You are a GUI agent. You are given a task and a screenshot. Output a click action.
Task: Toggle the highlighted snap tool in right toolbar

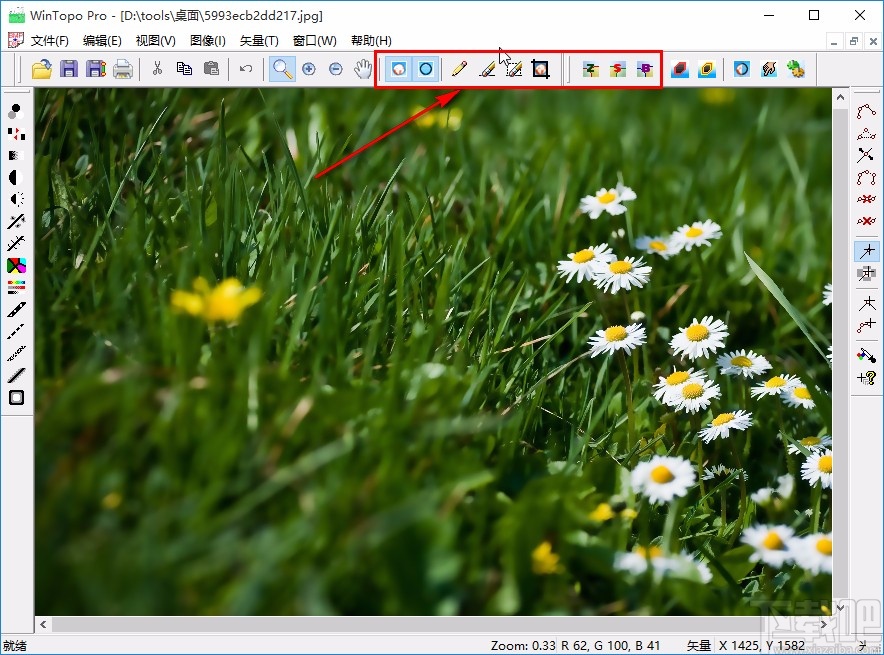pos(866,251)
